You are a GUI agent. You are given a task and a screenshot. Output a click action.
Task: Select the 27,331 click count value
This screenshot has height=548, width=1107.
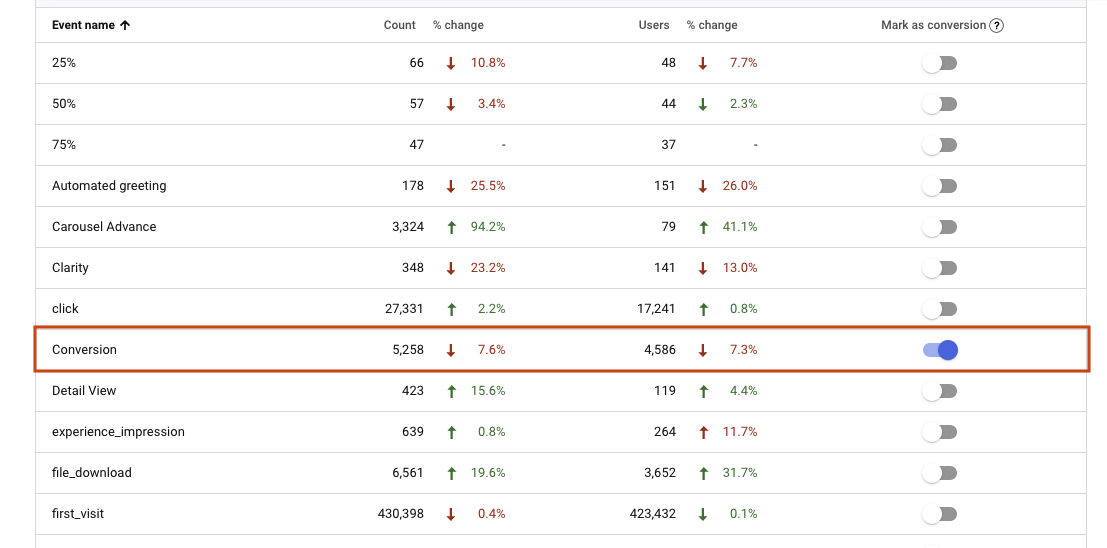coord(405,309)
